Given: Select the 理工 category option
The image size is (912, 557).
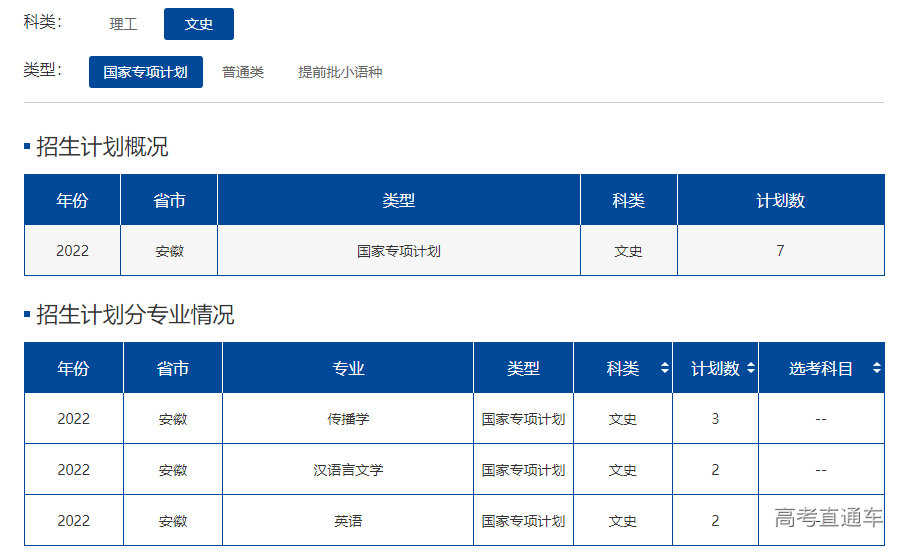Looking at the screenshot, I should point(123,24).
